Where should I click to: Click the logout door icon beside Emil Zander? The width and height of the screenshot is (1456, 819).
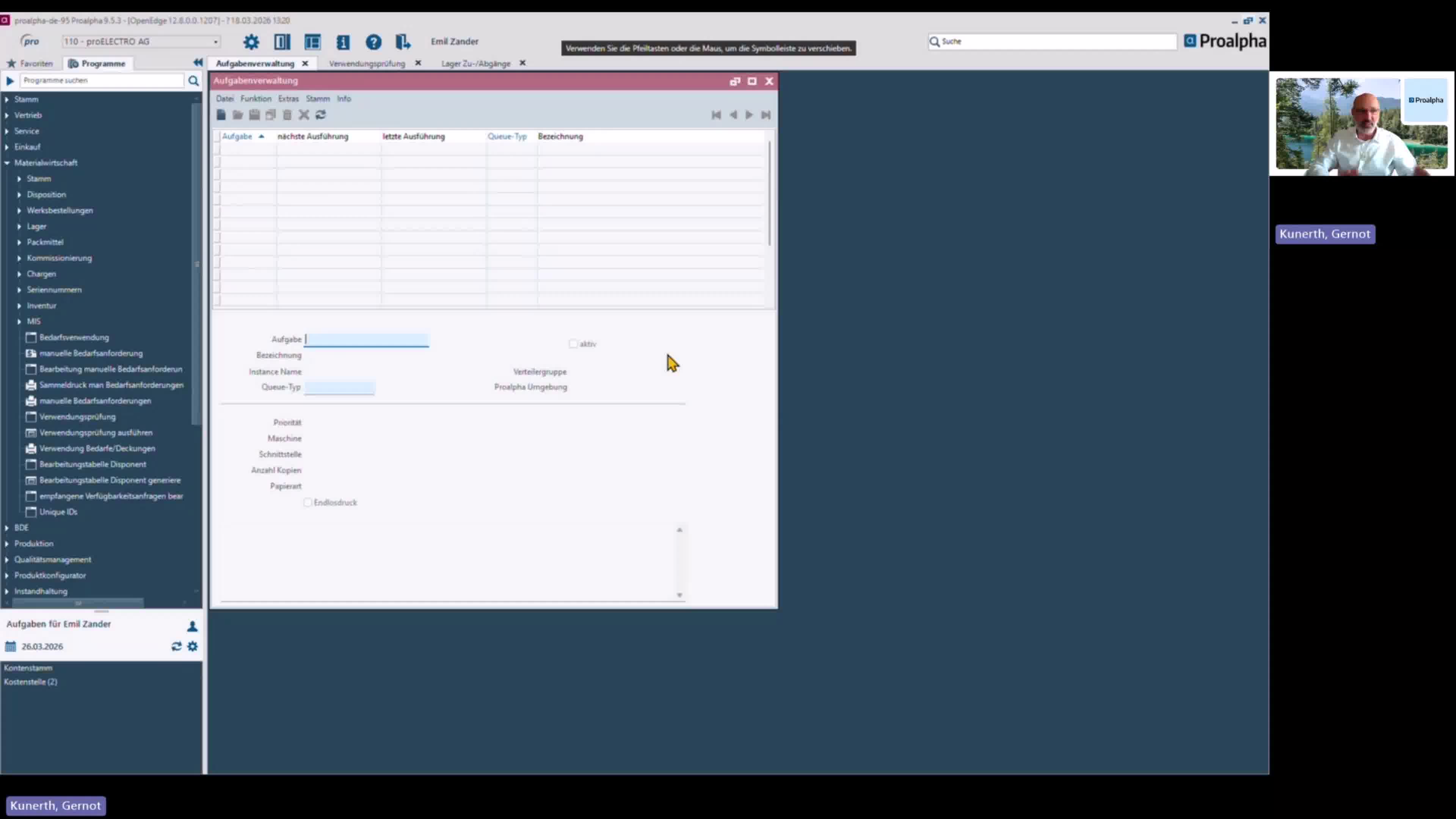coord(403,42)
